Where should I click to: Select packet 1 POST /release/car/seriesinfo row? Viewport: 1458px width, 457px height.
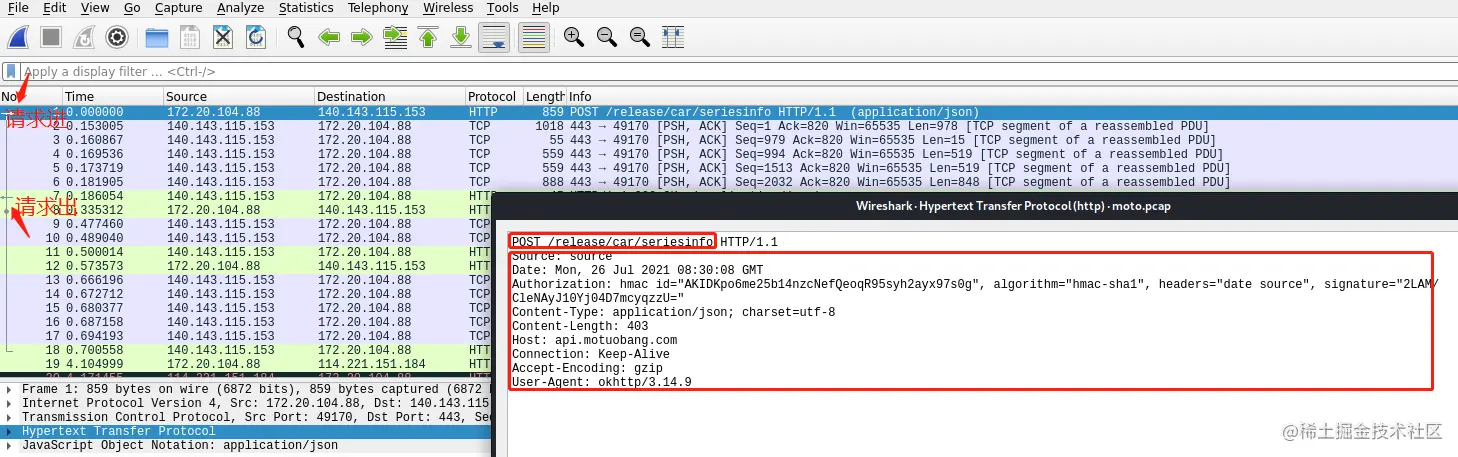(x=728, y=112)
